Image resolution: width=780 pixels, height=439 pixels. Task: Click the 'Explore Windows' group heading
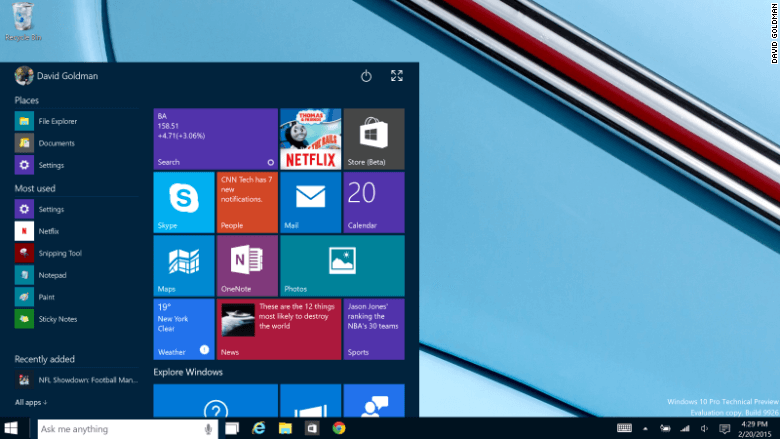(x=188, y=372)
